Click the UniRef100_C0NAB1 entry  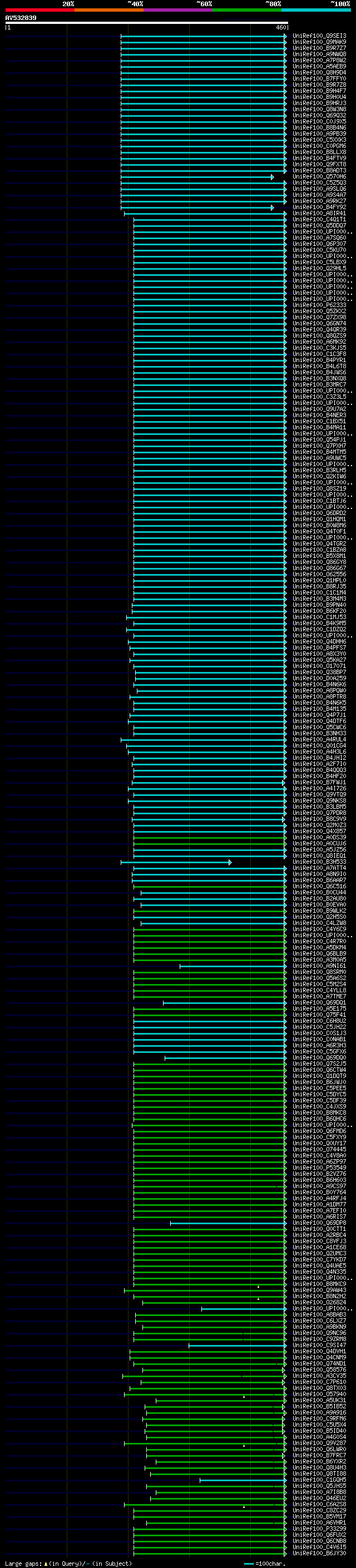tap(319, 1040)
